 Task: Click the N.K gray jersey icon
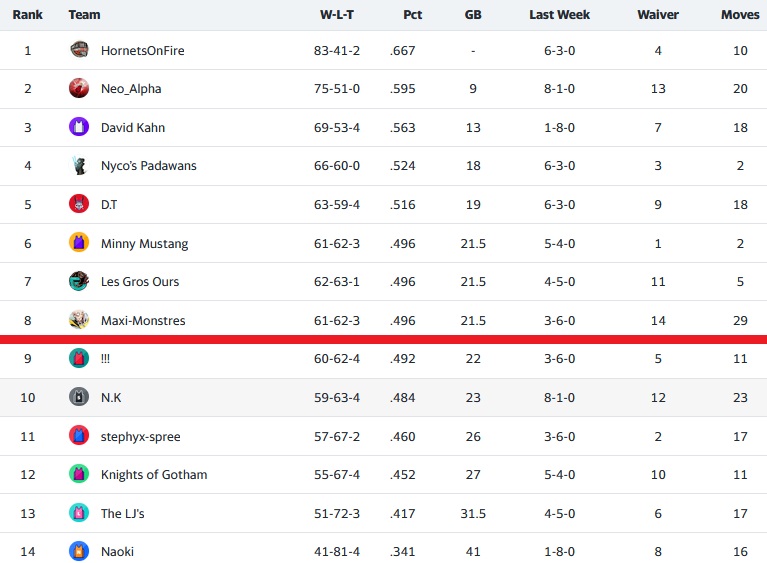pyautogui.click(x=79, y=397)
